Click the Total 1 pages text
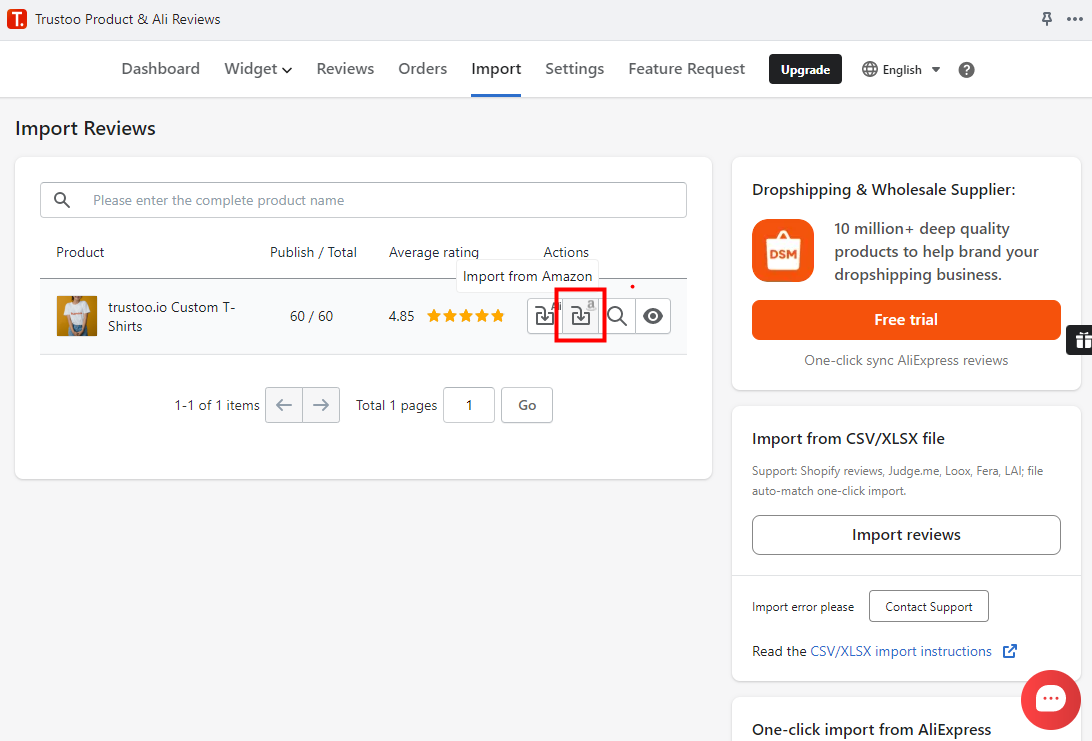Screen dimensions: 1092x741 coord(396,405)
